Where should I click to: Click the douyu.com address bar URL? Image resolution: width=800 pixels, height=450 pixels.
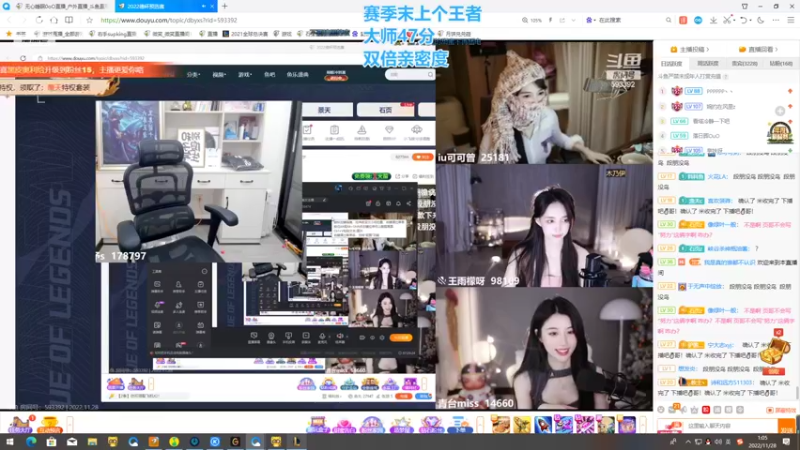coord(169,20)
